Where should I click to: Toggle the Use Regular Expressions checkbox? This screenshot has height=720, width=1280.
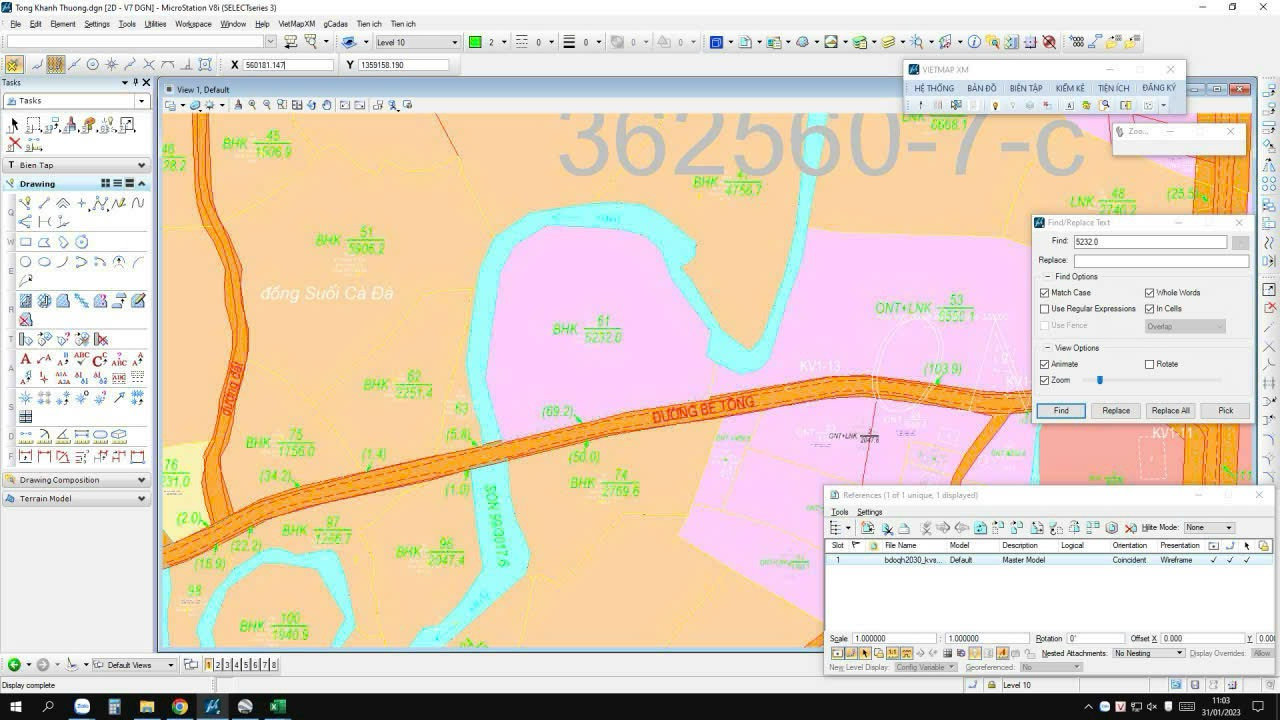1045,309
